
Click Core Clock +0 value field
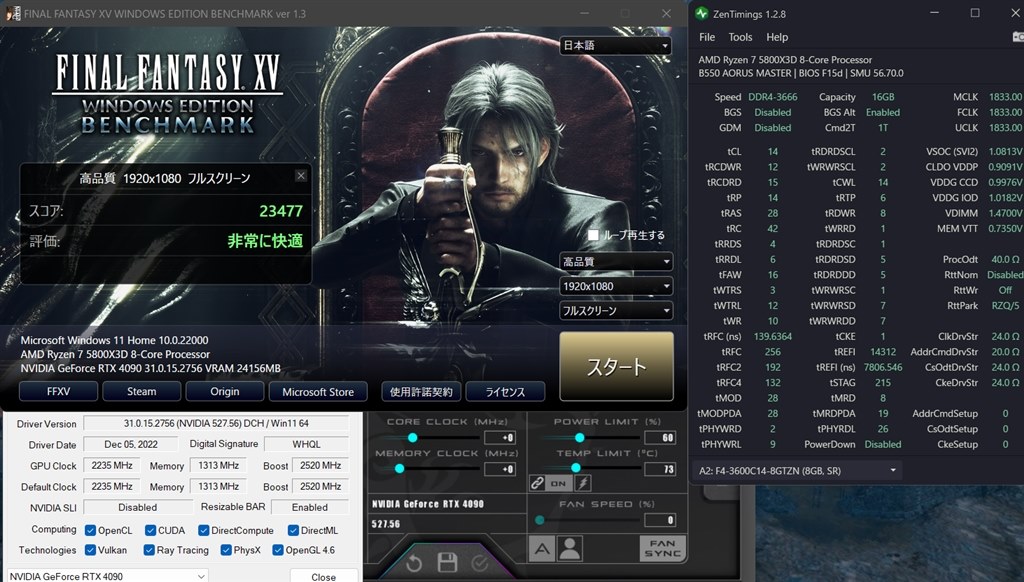click(500, 438)
